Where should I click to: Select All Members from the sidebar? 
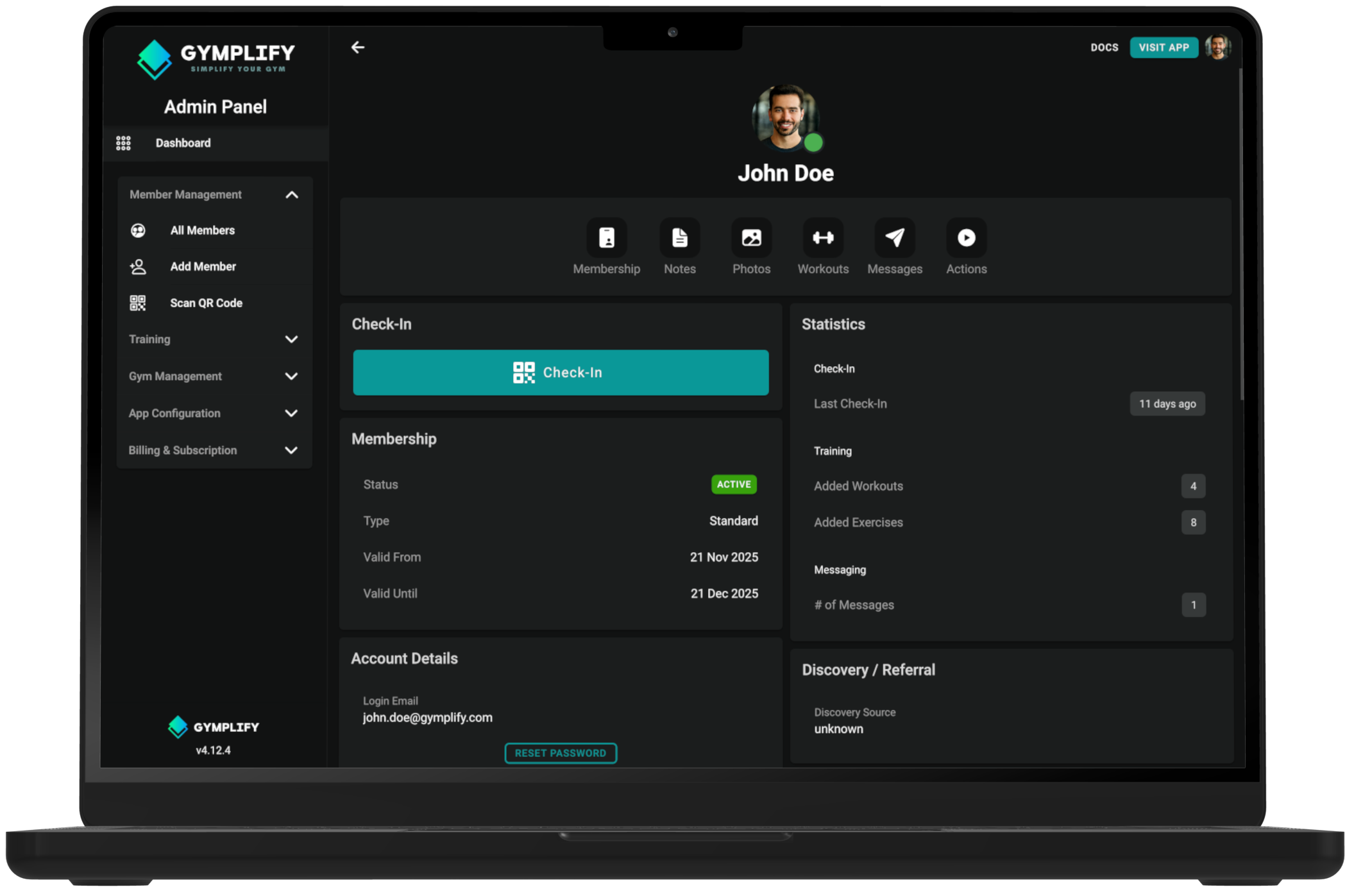[202, 230]
